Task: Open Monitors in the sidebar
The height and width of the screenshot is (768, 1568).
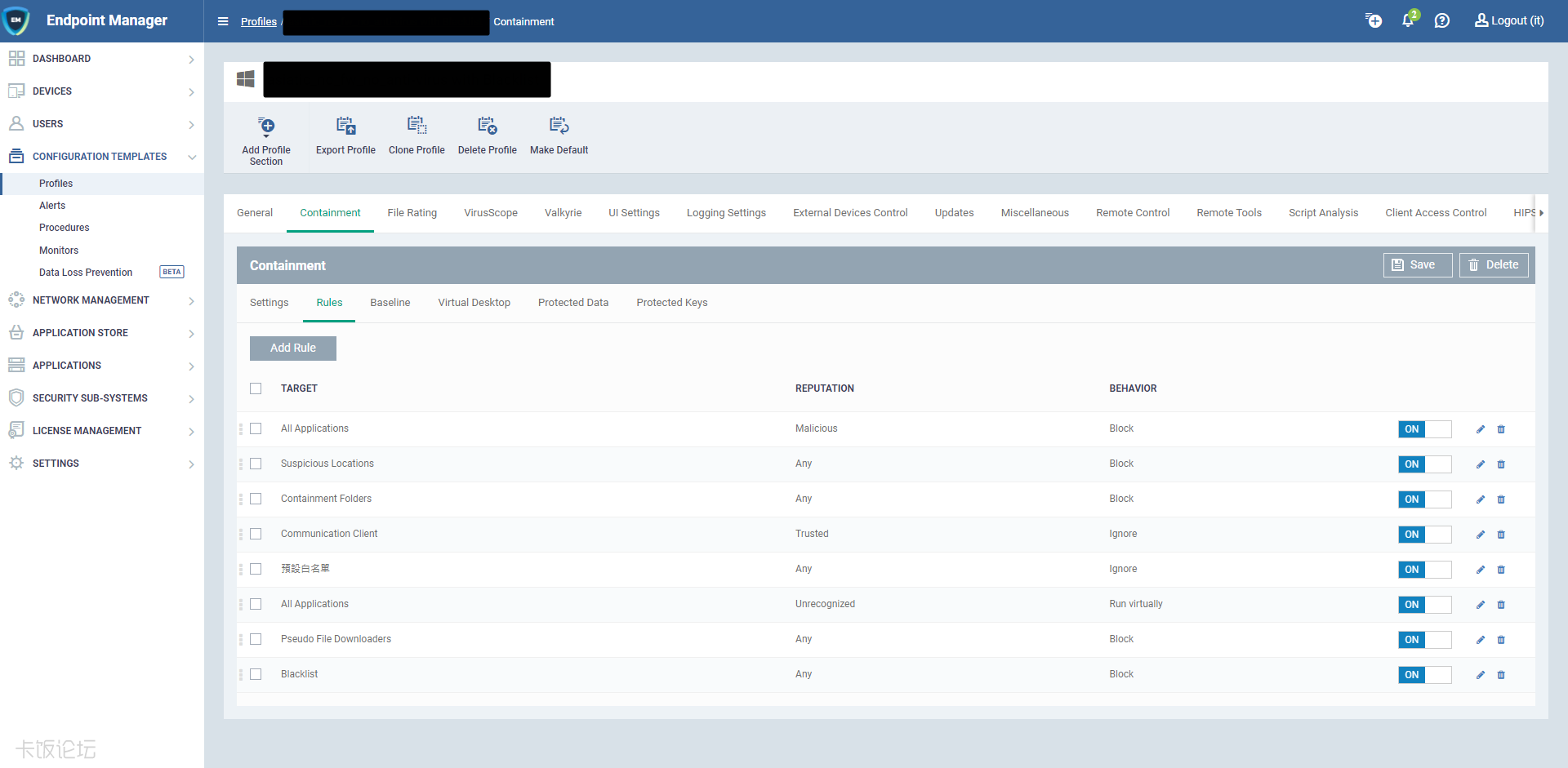Action: [x=59, y=251]
